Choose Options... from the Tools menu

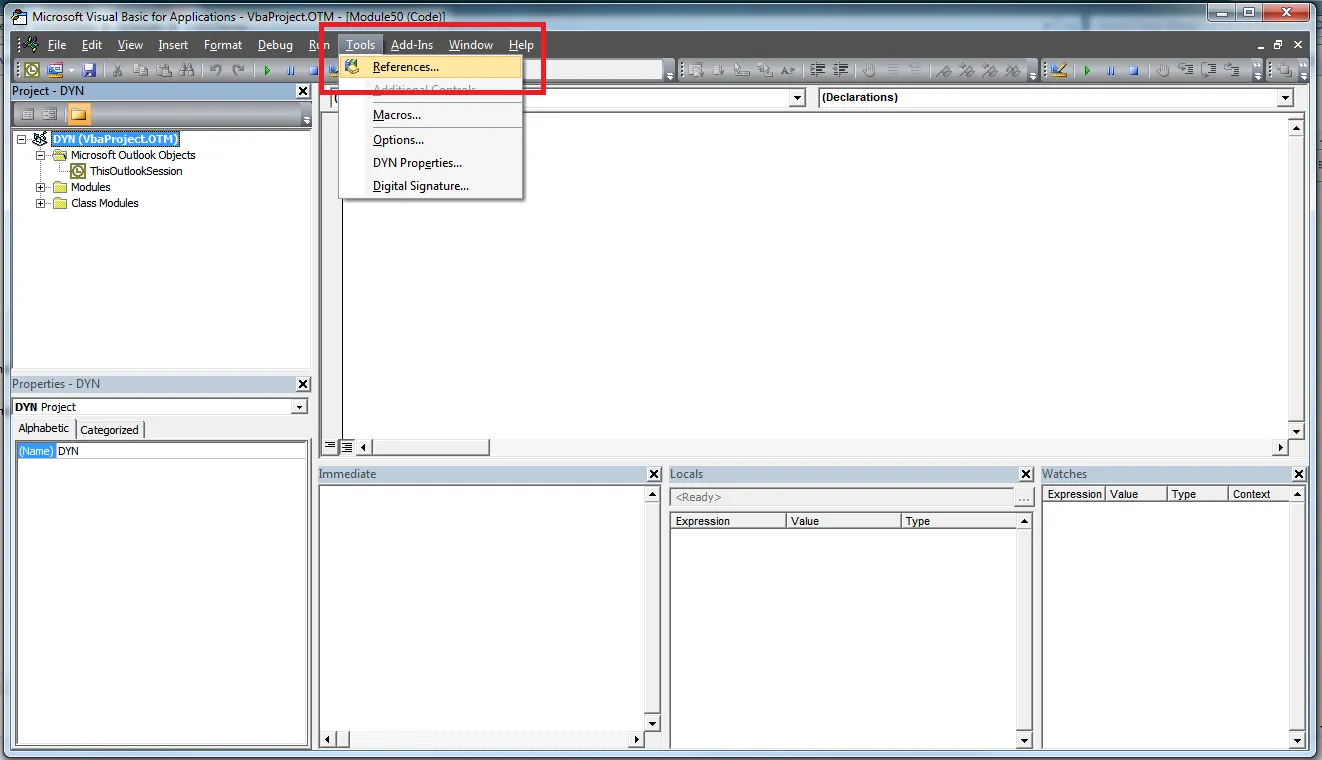[431, 140]
